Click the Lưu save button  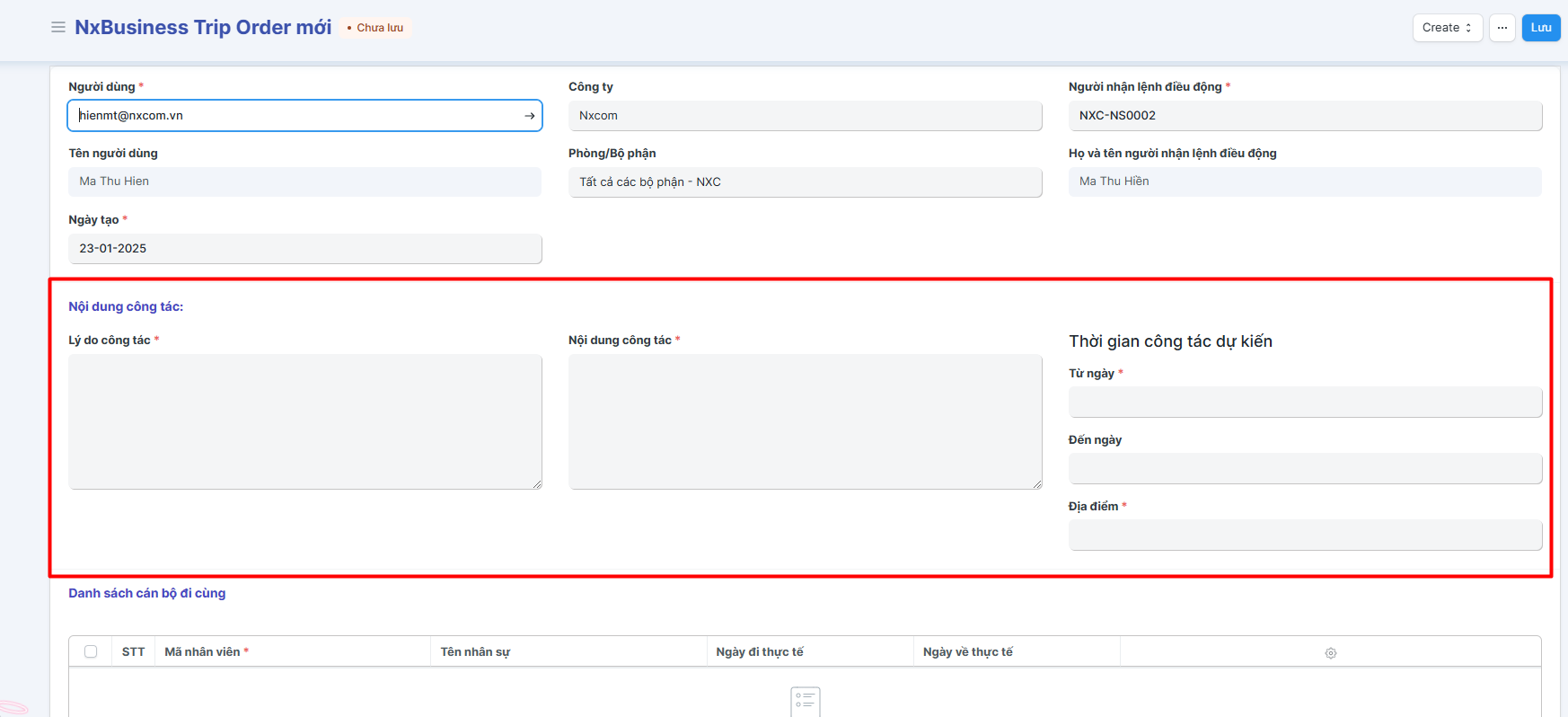click(1540, 28)
